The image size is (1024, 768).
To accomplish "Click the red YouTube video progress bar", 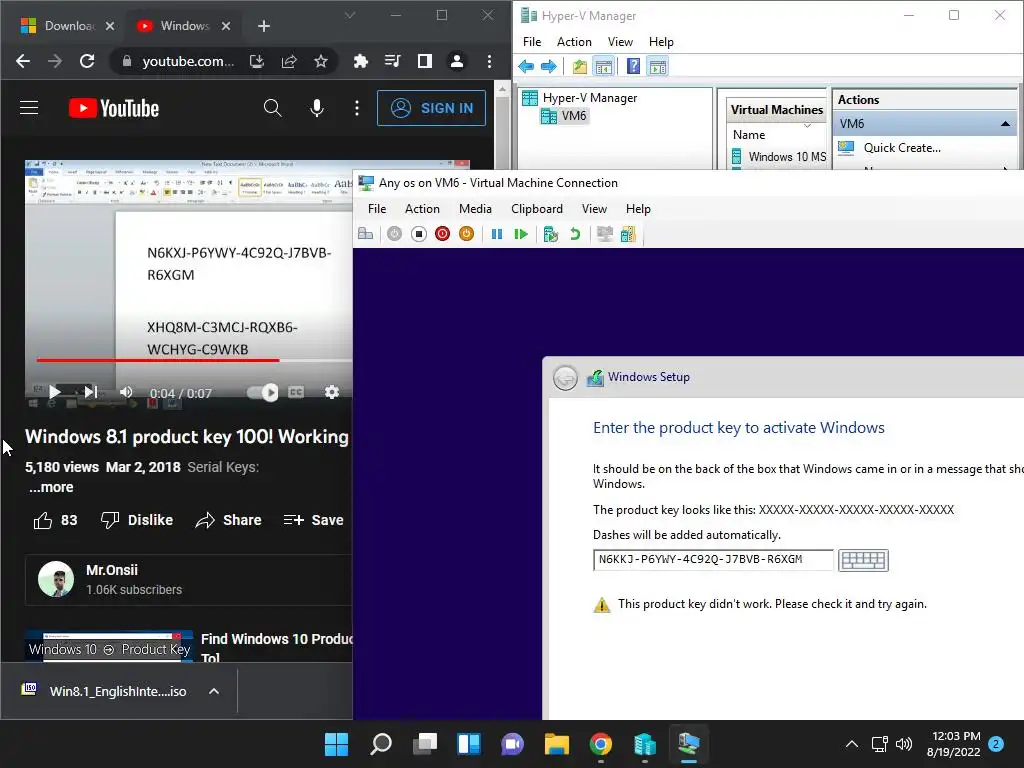I will (x=158, y=360).
